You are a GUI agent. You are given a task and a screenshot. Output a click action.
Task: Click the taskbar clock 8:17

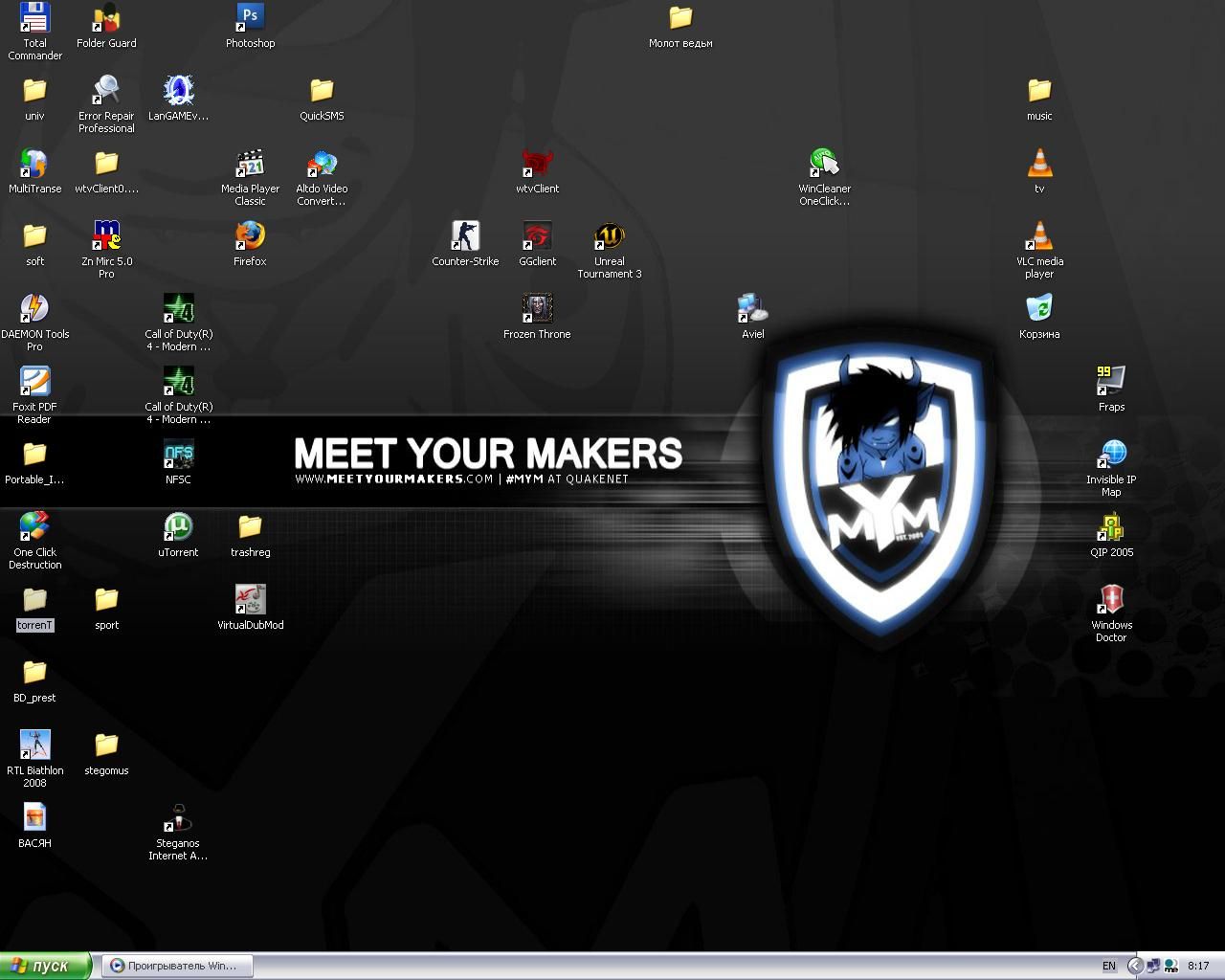click(1198, 966)
